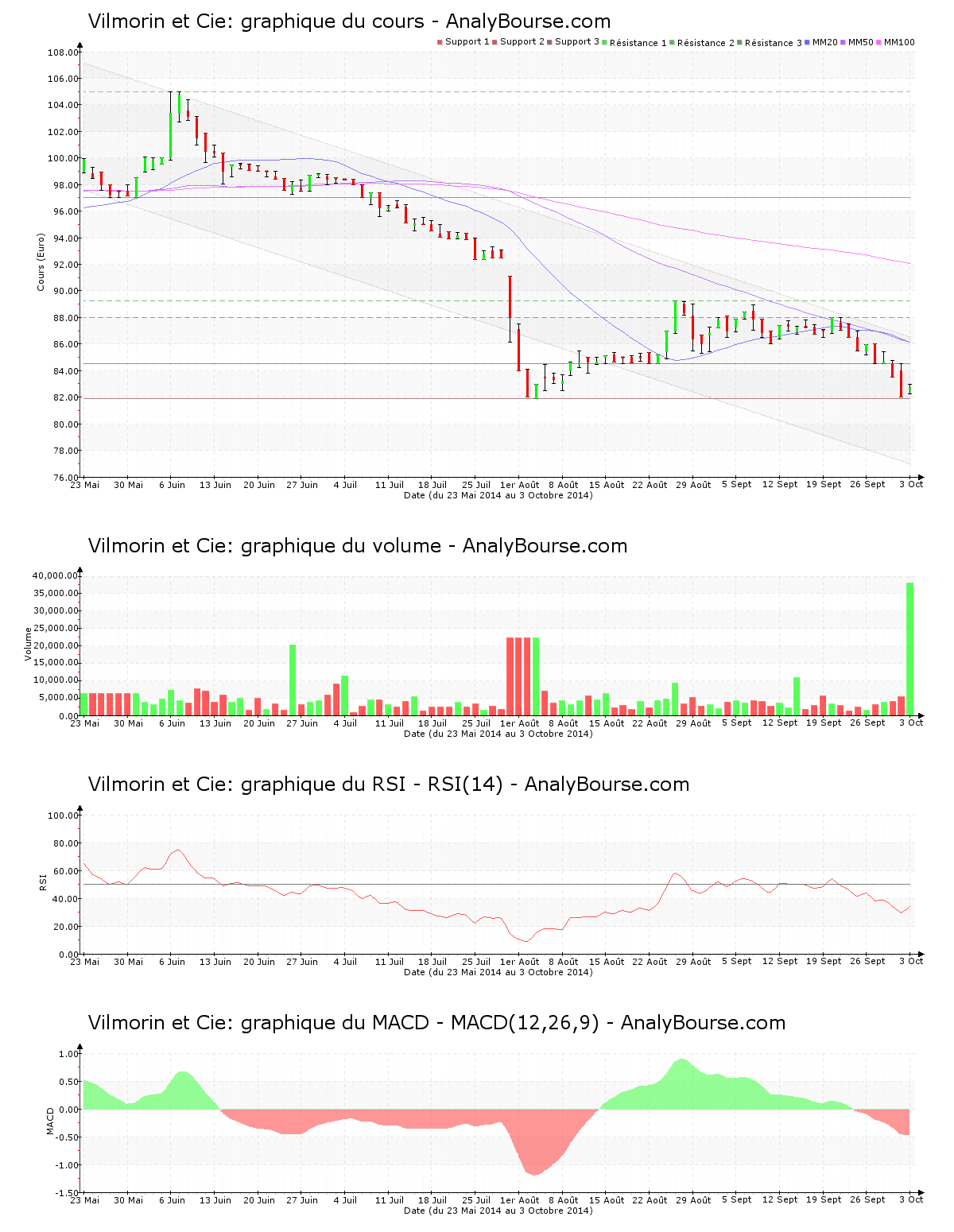The image size is (954, 1232).
Task: Click the 0.50 value on MACD axis
Action: click(69, 1082)
